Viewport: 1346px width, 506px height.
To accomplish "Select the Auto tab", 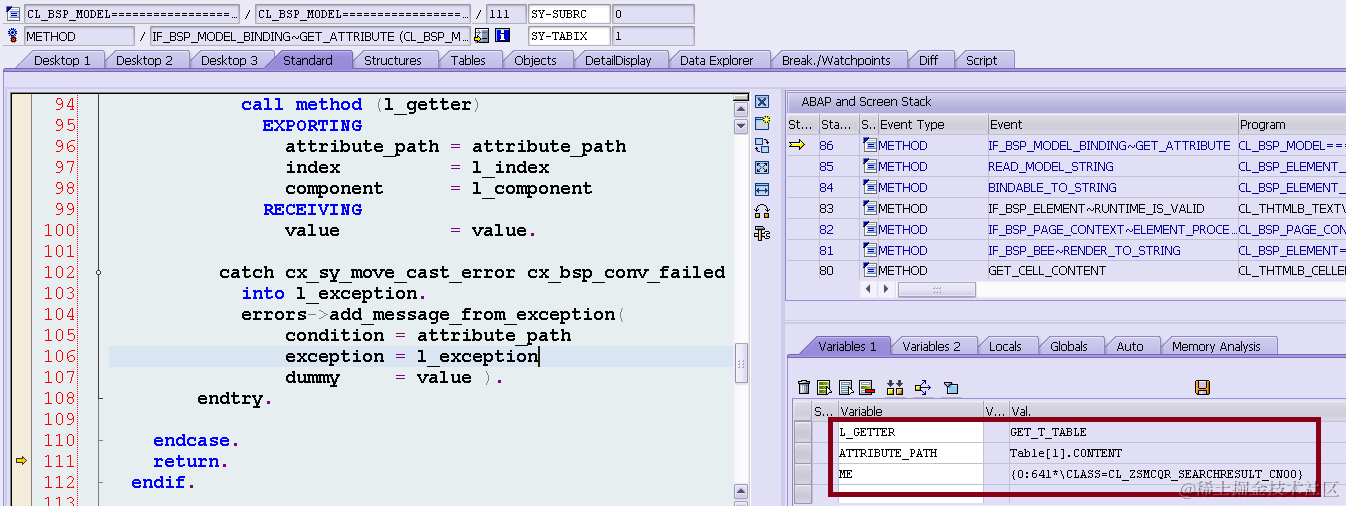I will [x=1130, y=346].
